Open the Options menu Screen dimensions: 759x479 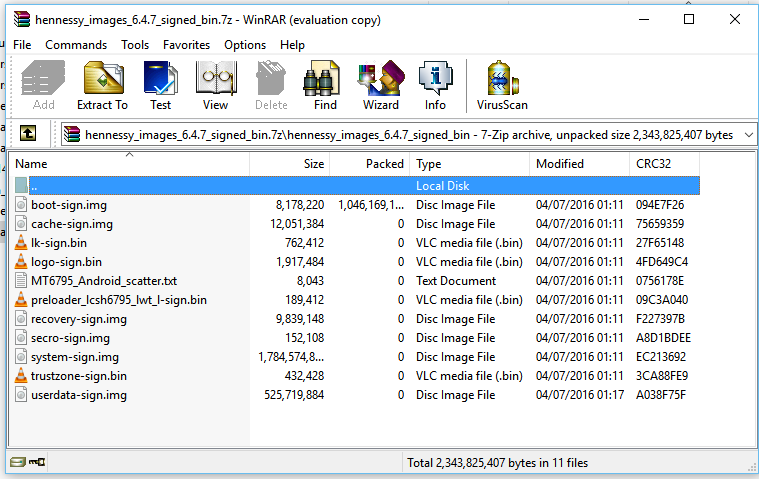coord(245,45)
